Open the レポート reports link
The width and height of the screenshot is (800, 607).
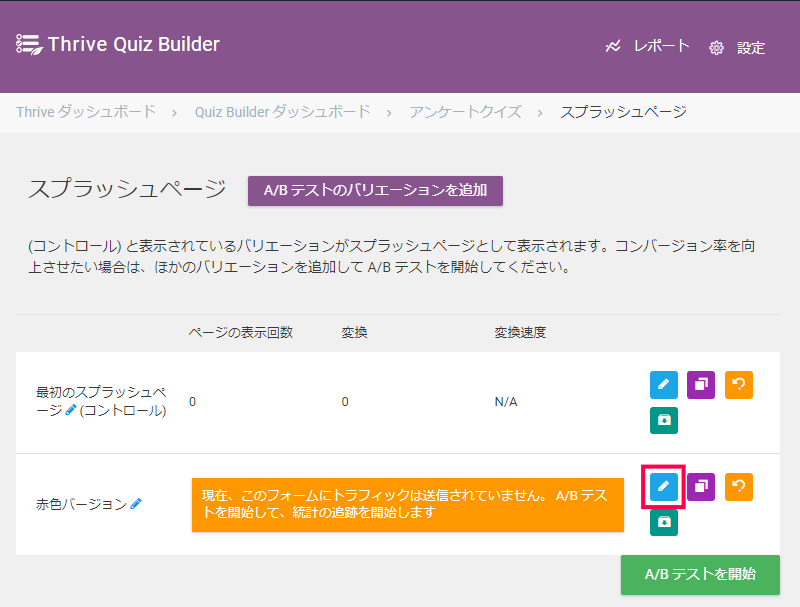coord(661,46)
